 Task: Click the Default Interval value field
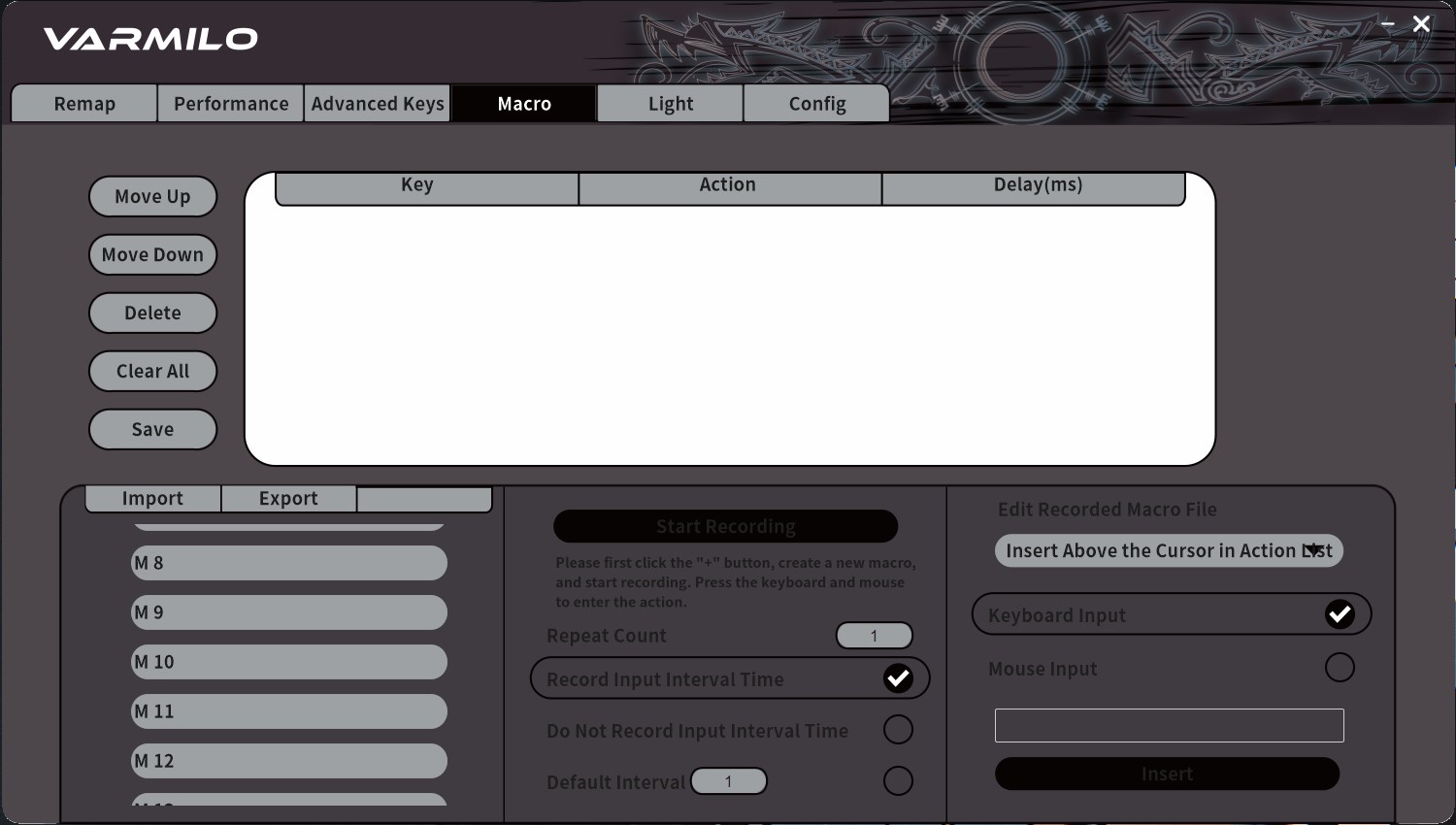(729, 781)
